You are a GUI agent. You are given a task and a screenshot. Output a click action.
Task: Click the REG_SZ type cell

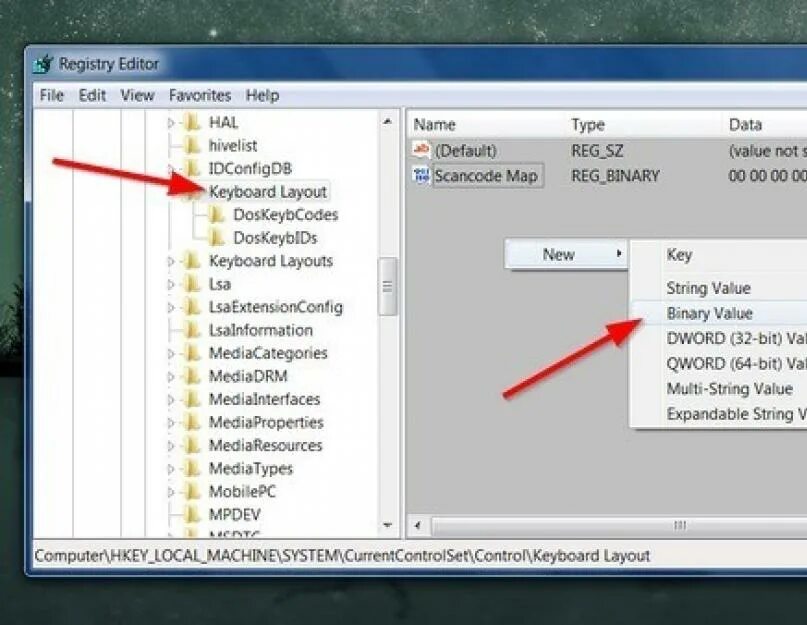[597, 151]
